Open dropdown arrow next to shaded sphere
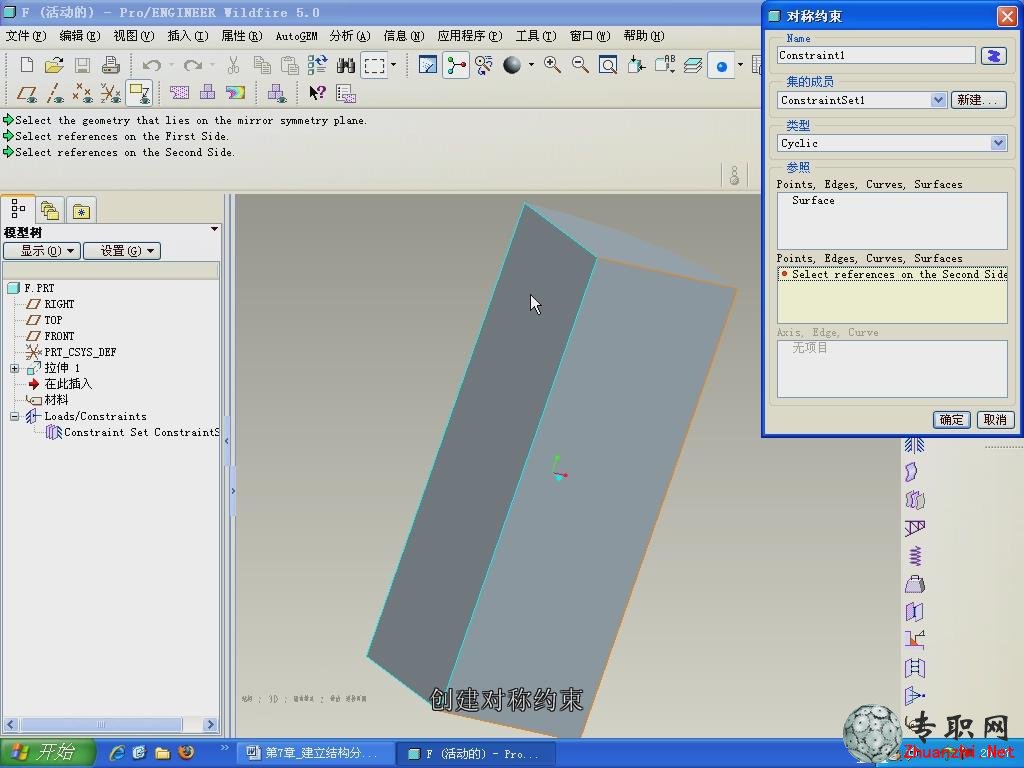 [531, 65]
